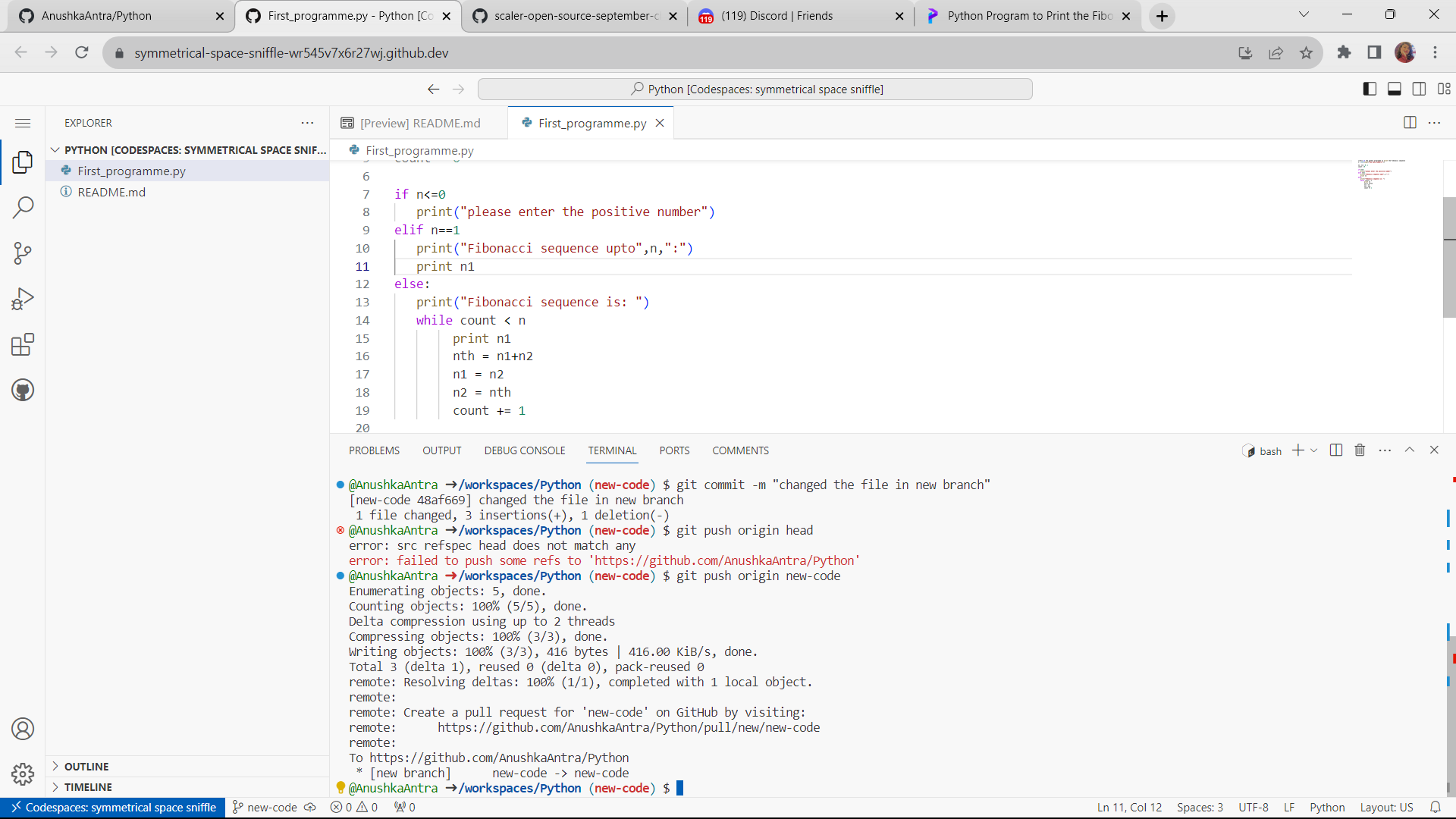Open the GitHub view in activity bar
The width and height of the screenshot is (1456, 819).
point(22,390)
